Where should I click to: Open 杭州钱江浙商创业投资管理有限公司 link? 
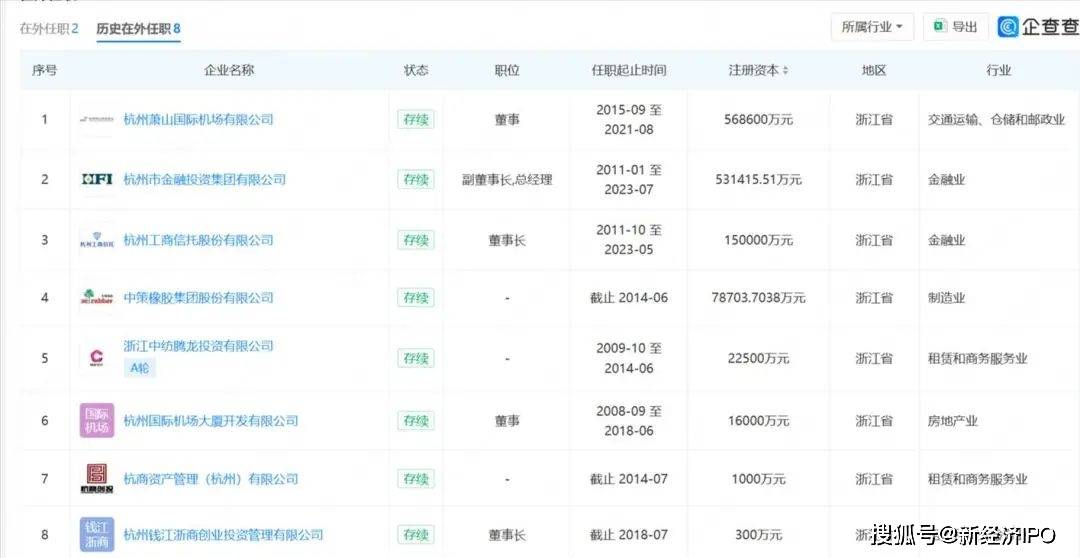(223, 535)
